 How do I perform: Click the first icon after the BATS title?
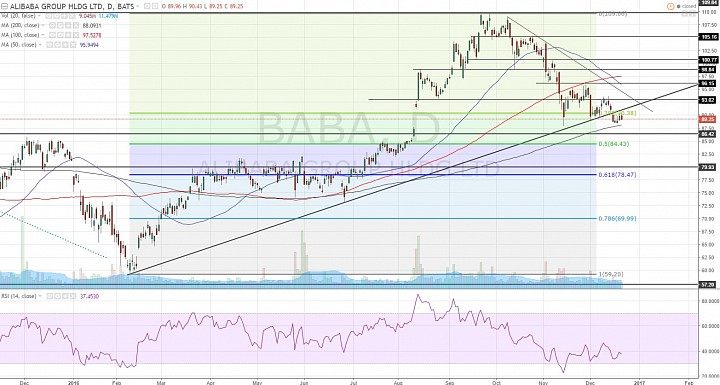[x=147, y=6]
